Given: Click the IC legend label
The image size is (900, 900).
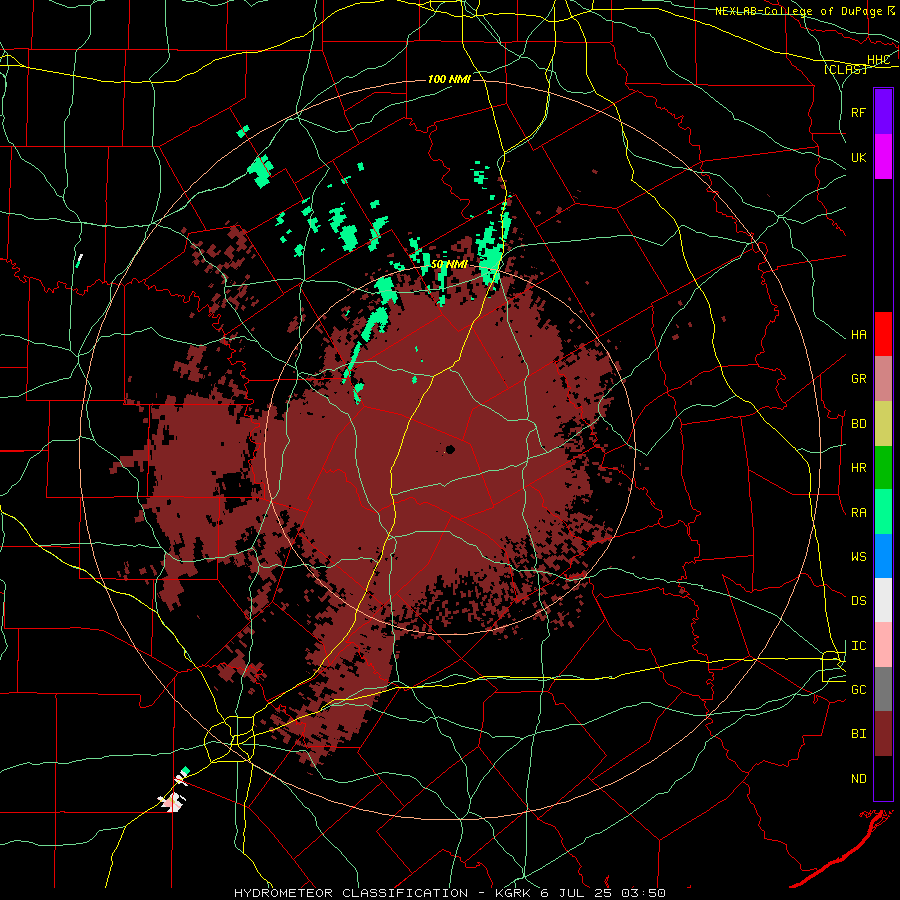Looking at the screenshot, I should pos(858,646).
